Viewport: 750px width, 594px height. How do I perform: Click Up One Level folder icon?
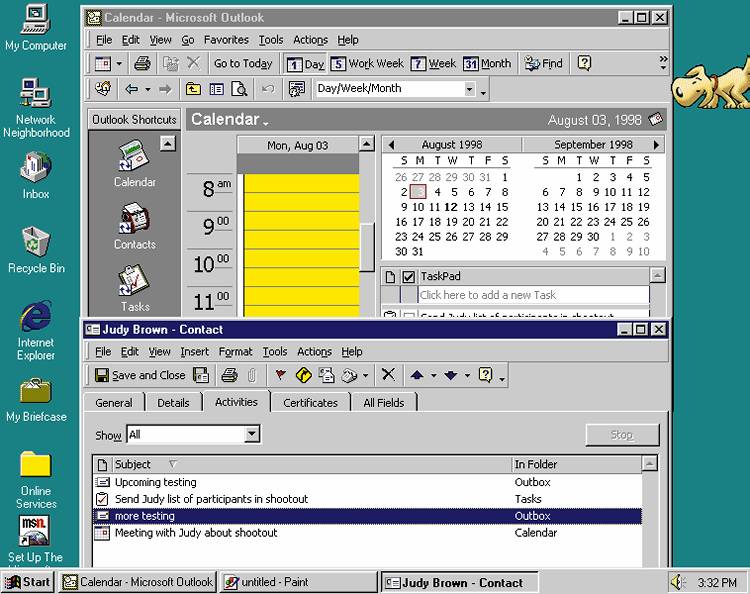[193, 89]
